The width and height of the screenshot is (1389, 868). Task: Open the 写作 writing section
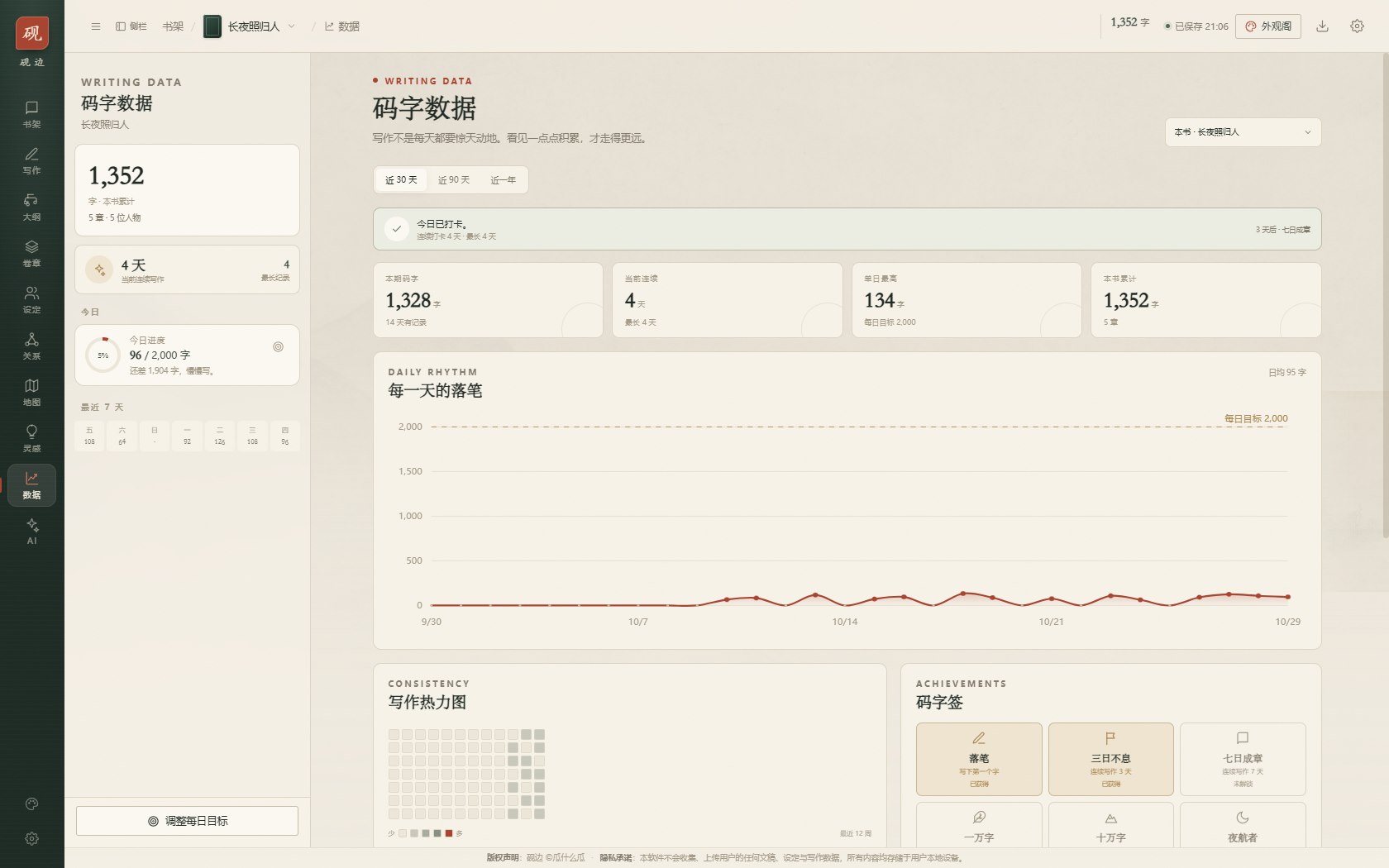[x=31, y=160]
